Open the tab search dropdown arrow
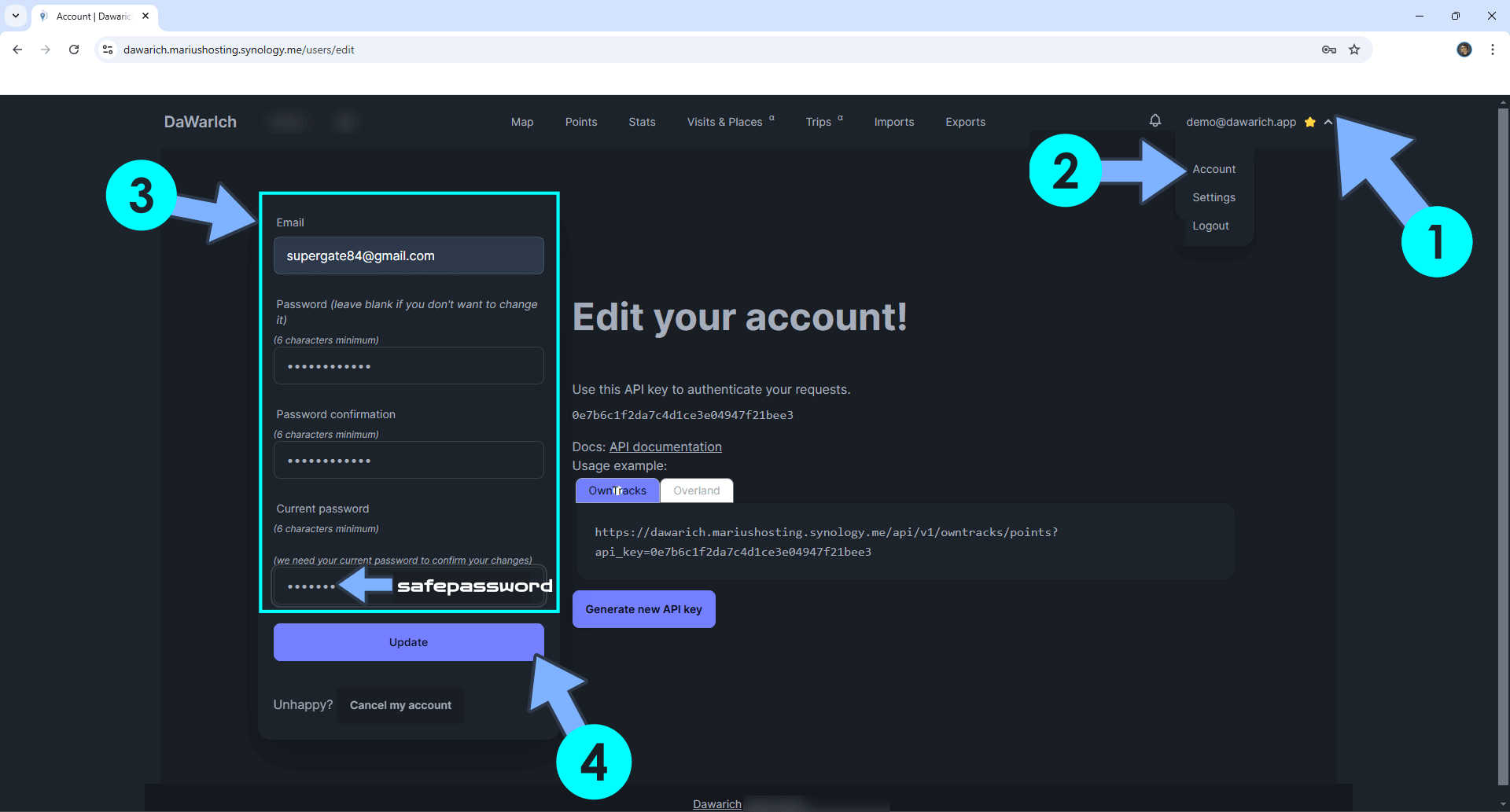Viewport: 1510px width, 812px height. click(x=16, y=16)
